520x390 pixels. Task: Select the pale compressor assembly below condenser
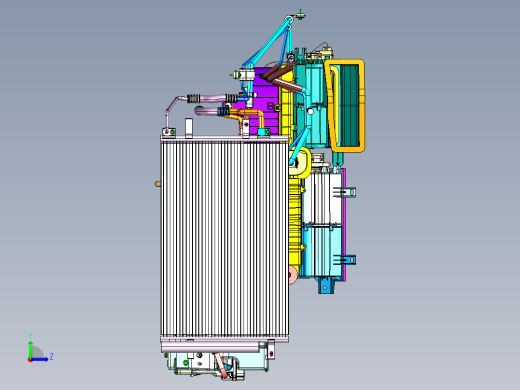(x=217, y=366)
